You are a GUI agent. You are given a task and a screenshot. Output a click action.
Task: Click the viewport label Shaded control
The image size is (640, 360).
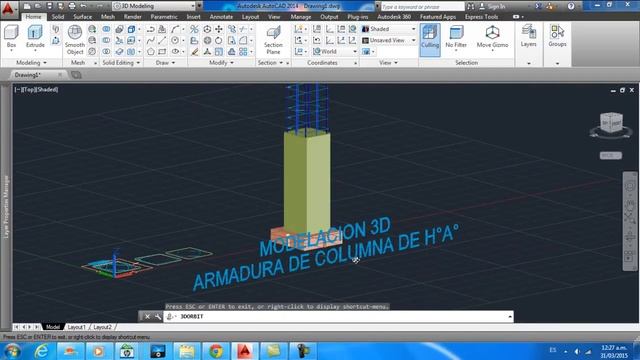48,89
